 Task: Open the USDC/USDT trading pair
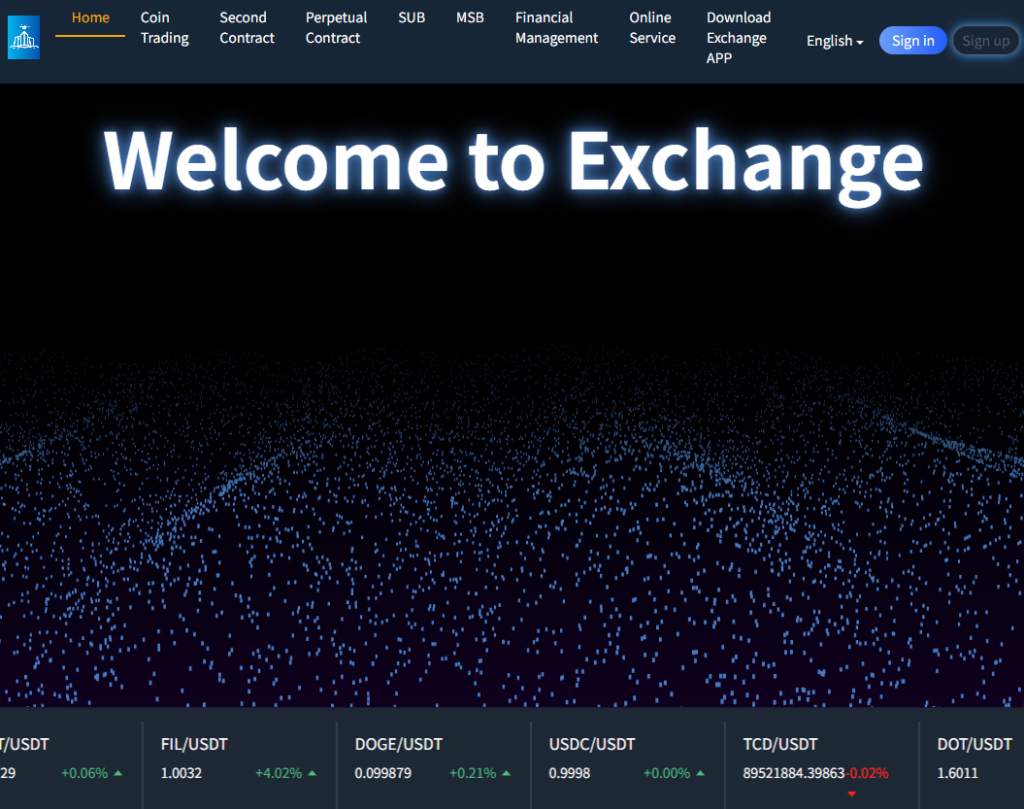627,758
